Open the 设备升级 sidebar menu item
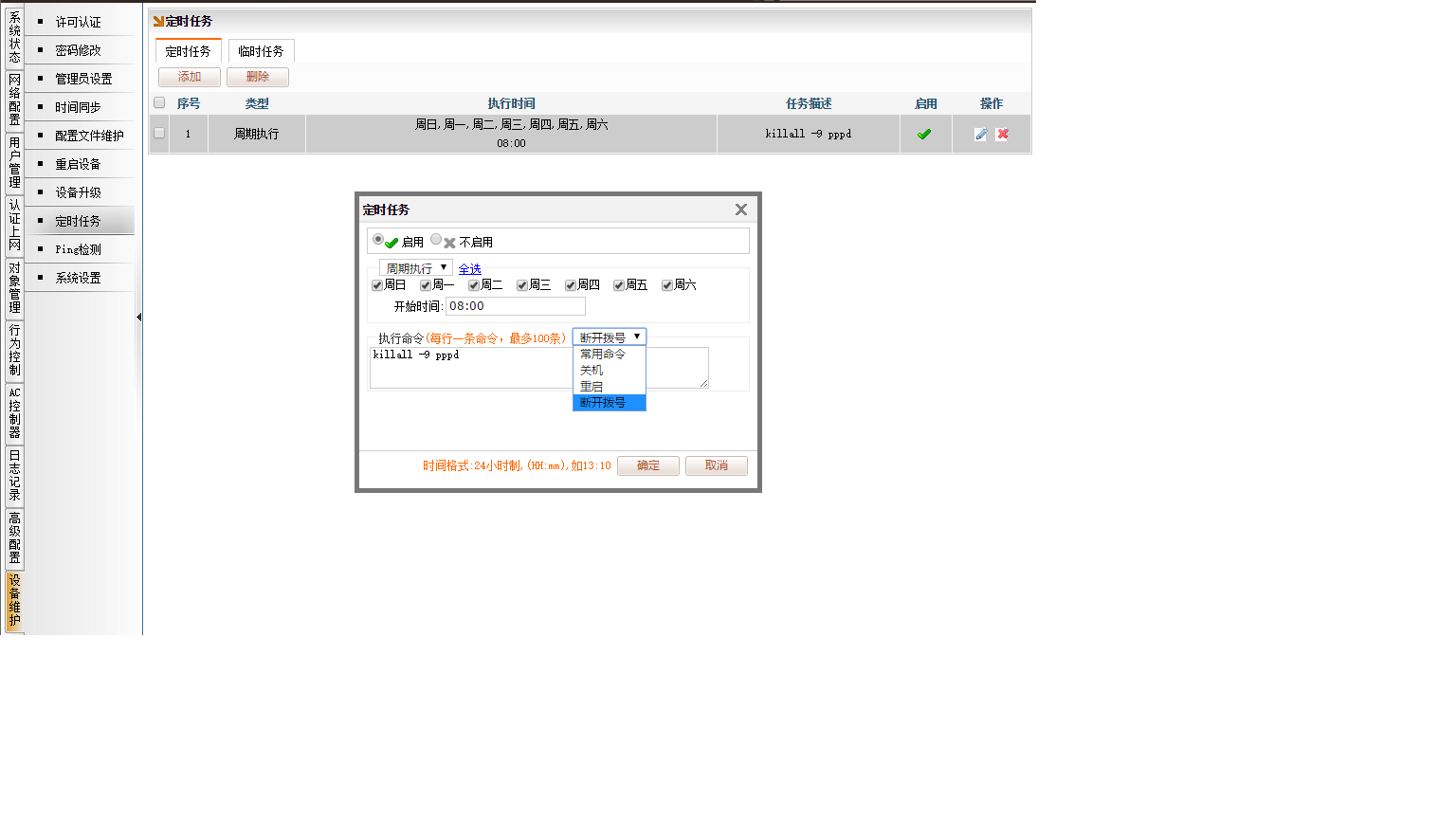This screenshot has width=1456, height=819. [78, 192]
